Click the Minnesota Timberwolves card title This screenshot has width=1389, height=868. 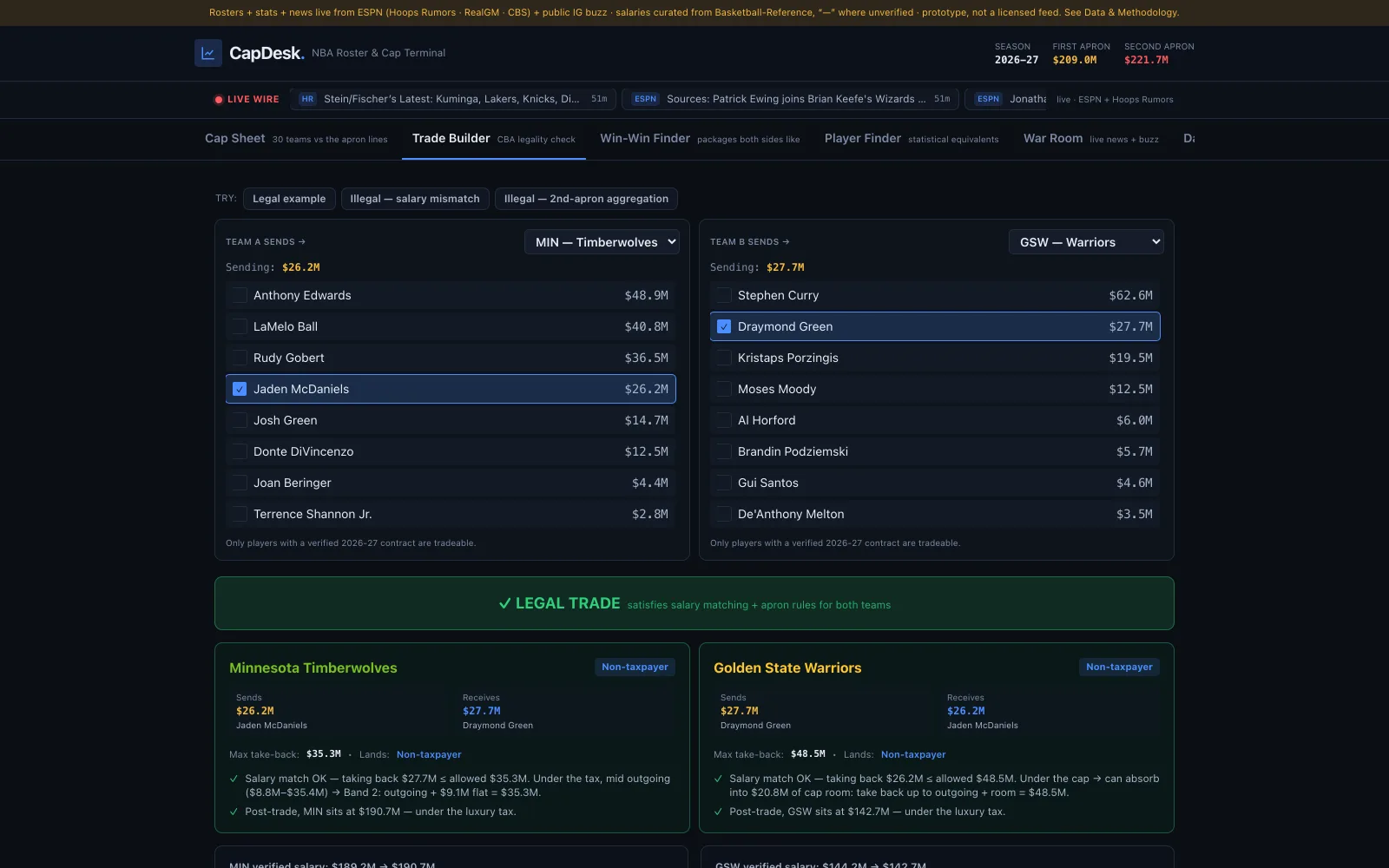tap(313, 667)
